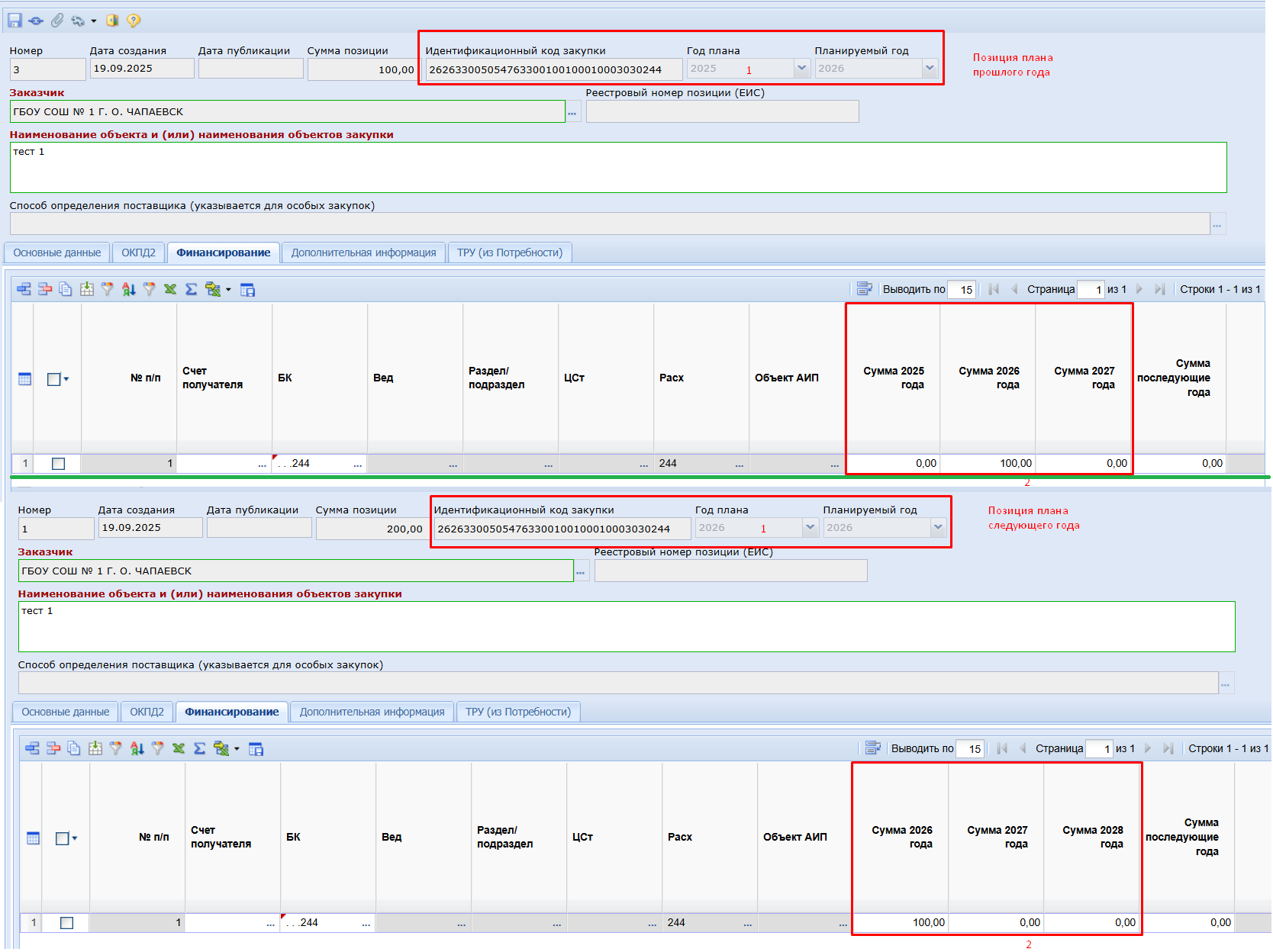Delete row using red icon in upper grid
The image size is (1273, 952).
click(45, 289)
